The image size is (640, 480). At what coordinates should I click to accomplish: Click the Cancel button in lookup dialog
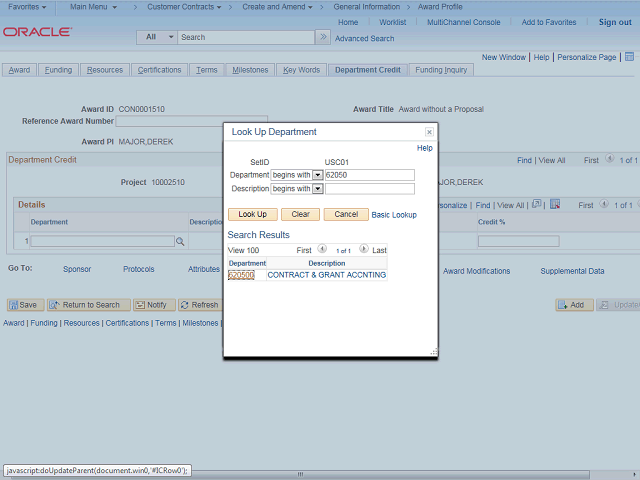346,214
